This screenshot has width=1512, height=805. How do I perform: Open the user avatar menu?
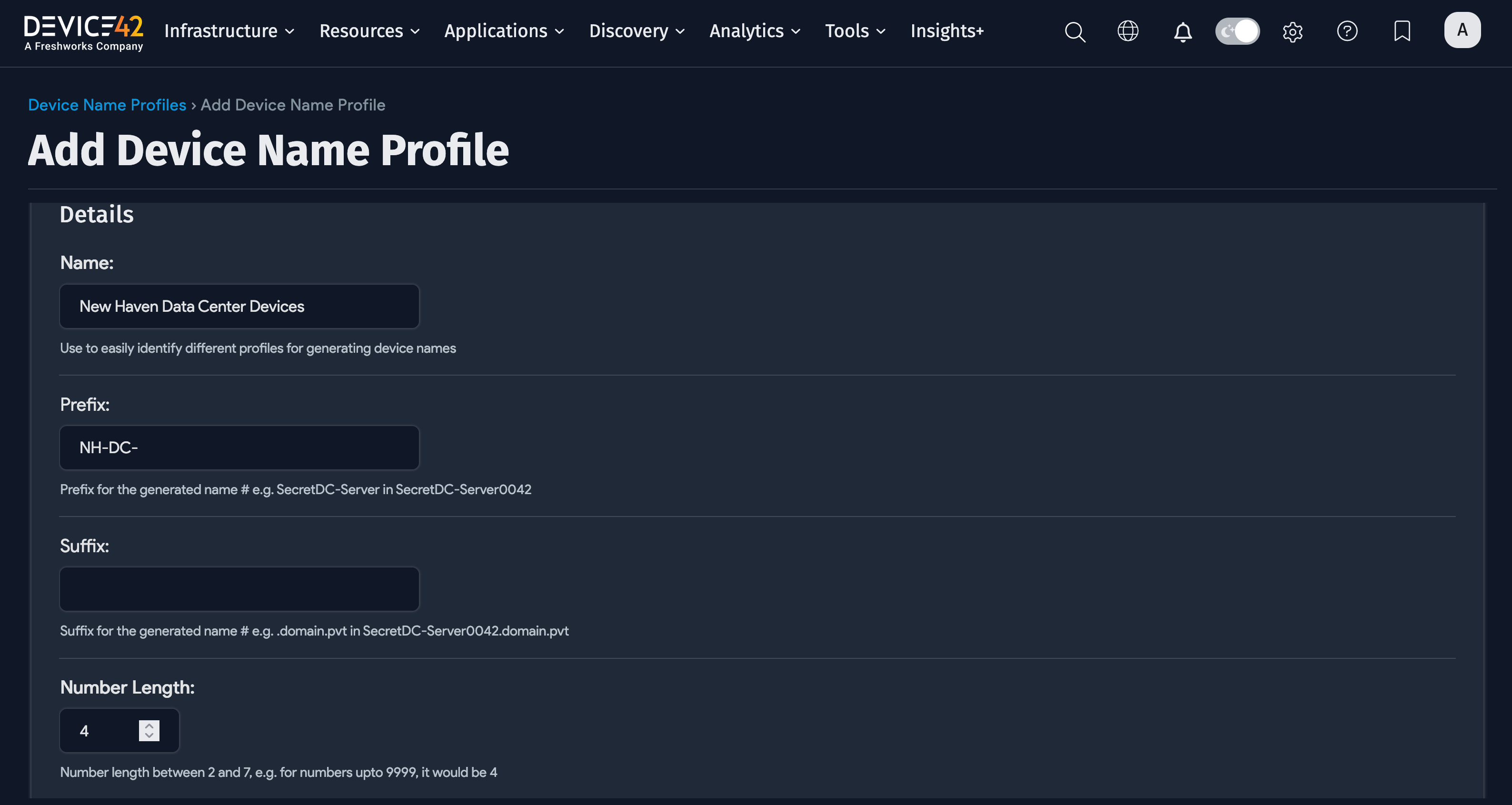coord(1462,30)
